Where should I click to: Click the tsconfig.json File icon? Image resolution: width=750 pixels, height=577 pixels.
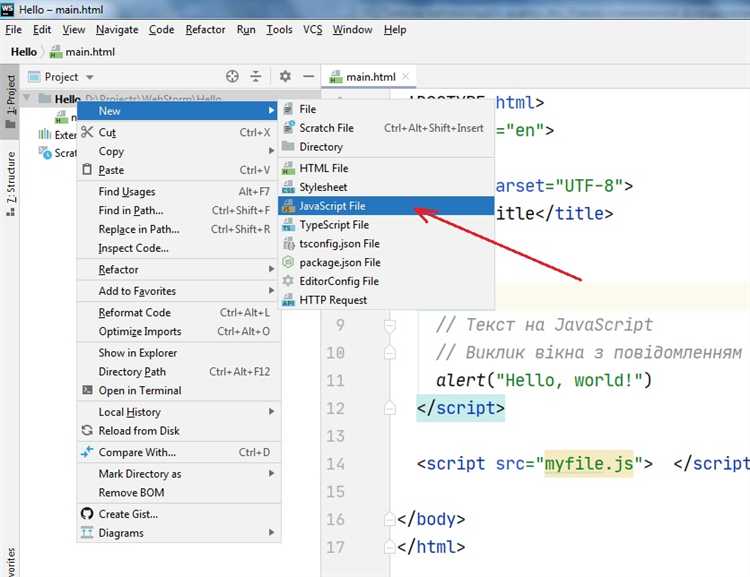coord(288,244)
